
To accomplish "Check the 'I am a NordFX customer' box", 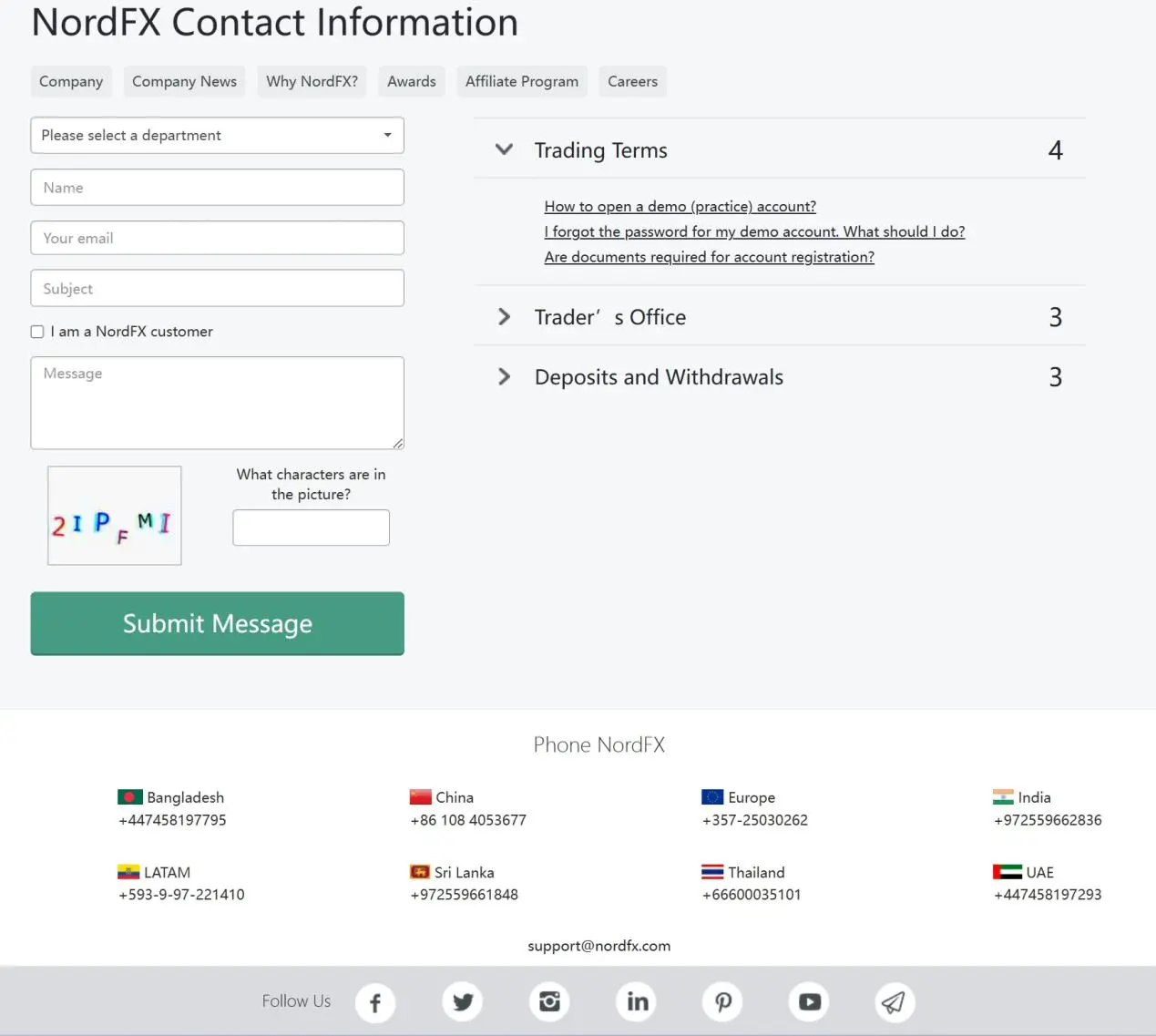I will (37, 332).
